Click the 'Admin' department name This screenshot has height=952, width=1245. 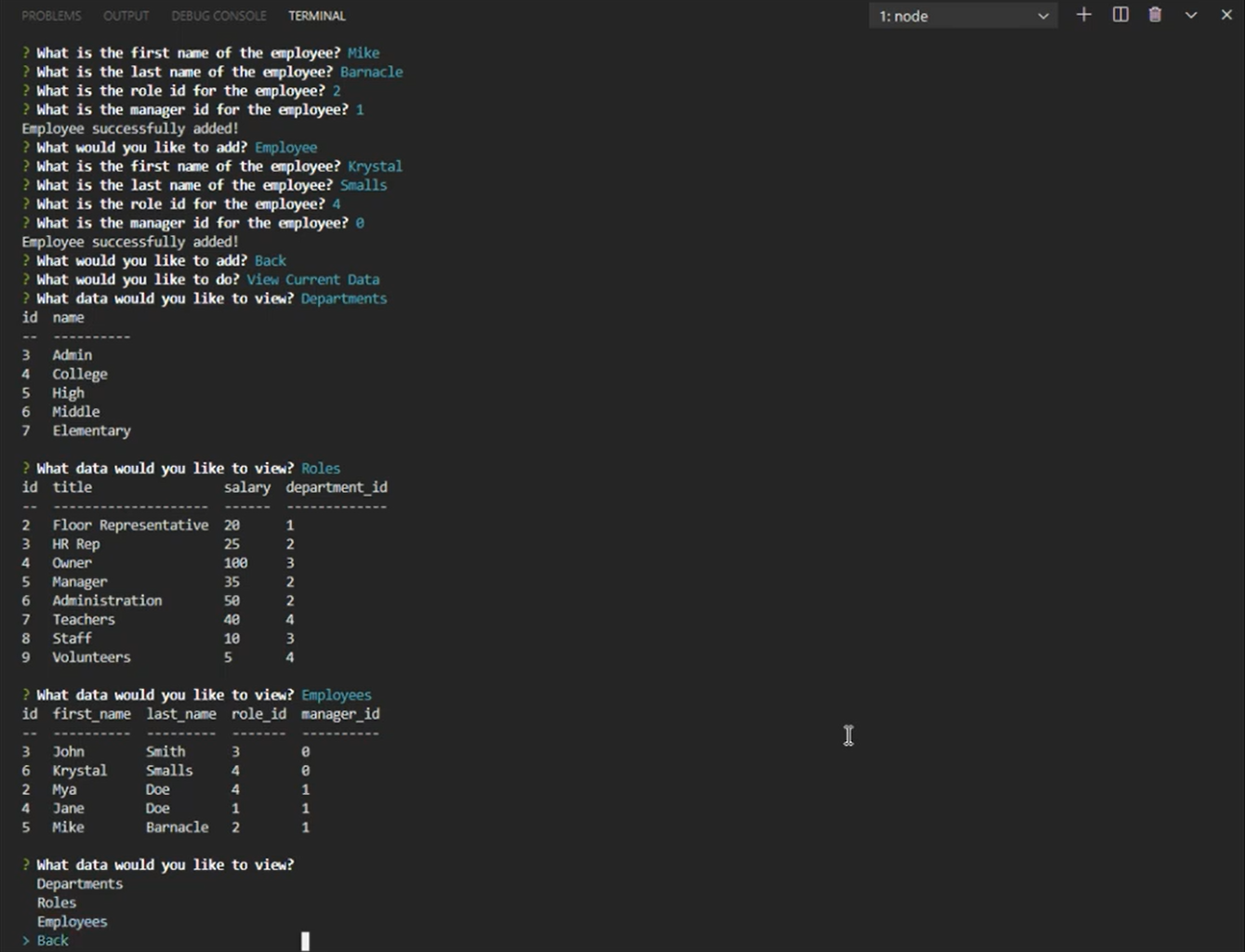72,355
